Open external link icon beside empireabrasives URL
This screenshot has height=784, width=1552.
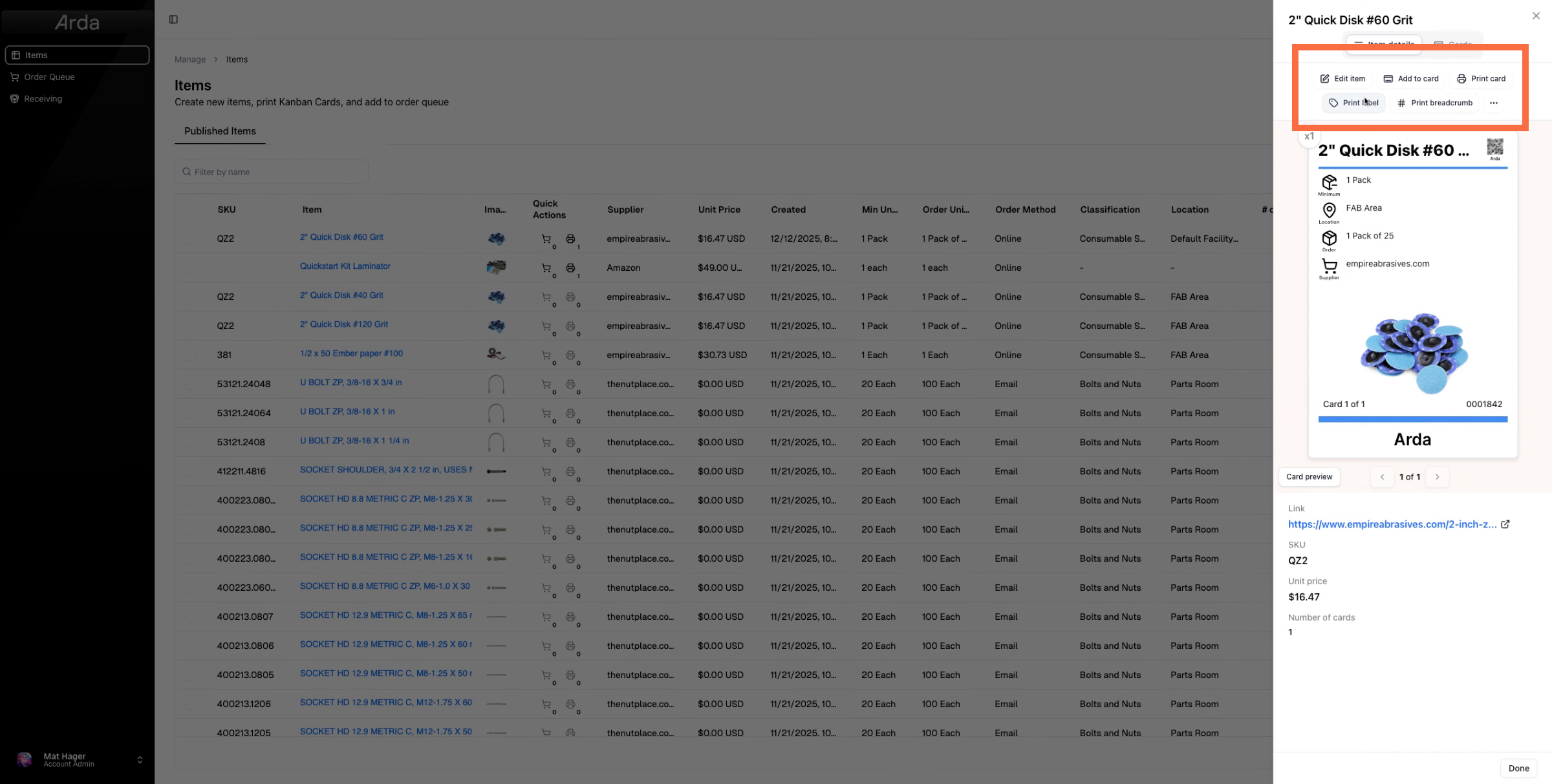[x=1505, y=524]
